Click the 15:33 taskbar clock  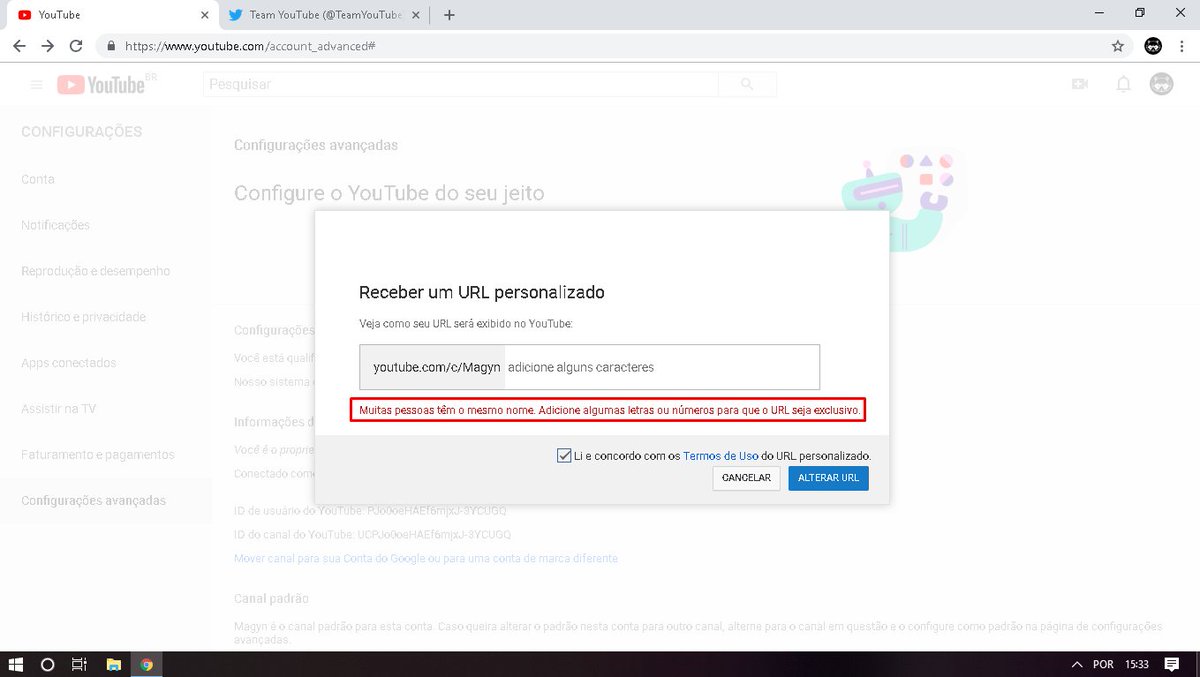(1137, 664)
